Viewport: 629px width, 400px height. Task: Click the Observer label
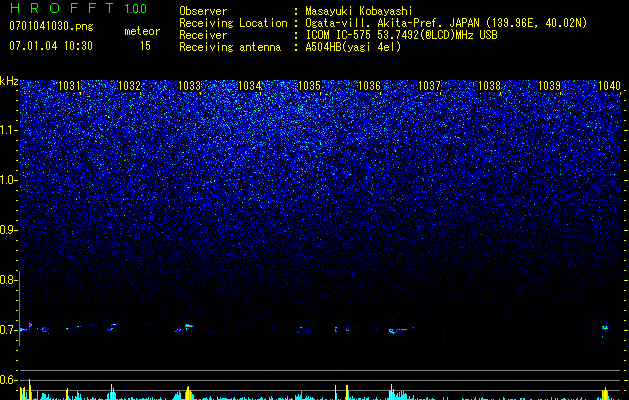203,11
